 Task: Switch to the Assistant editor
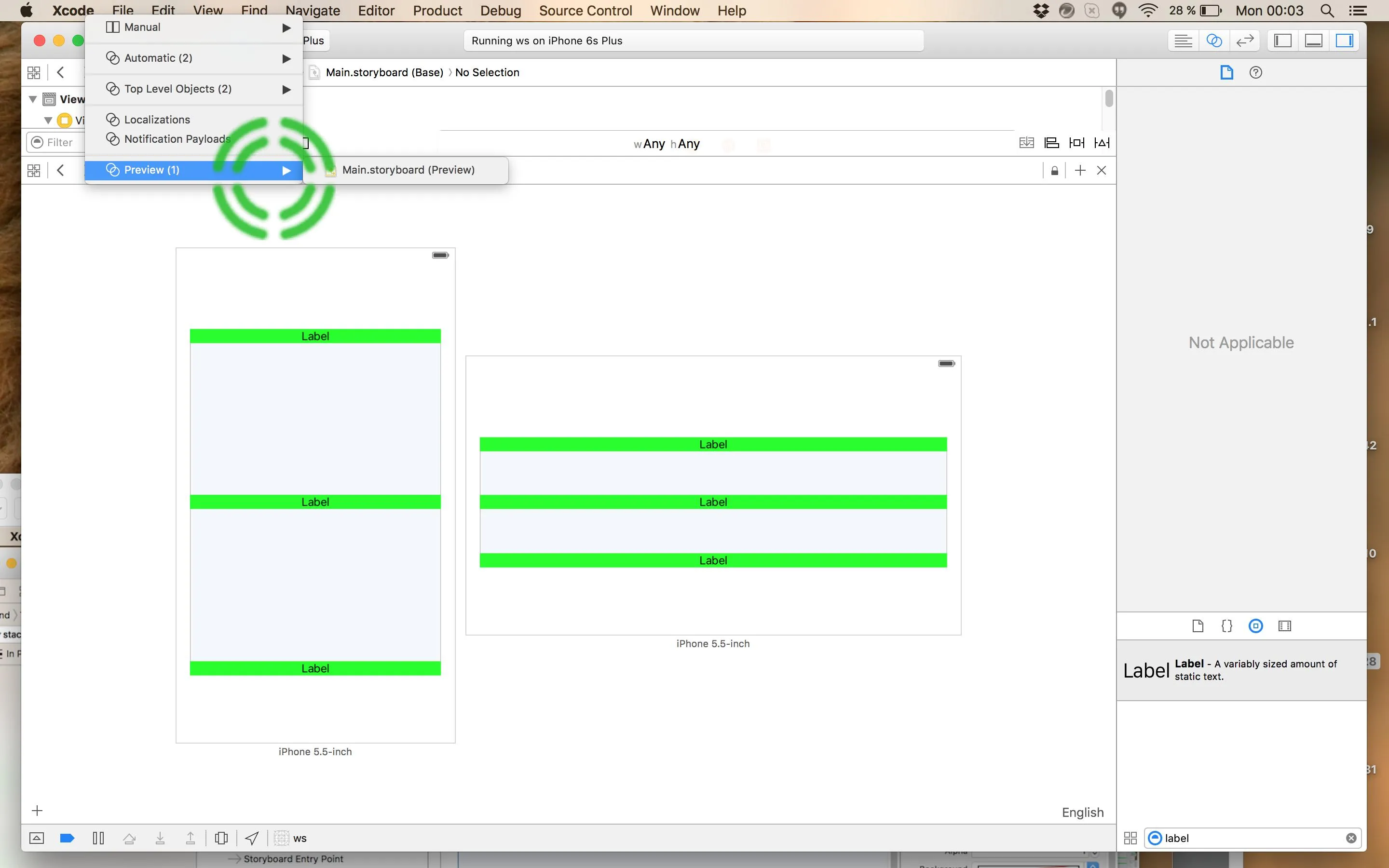1213,41
